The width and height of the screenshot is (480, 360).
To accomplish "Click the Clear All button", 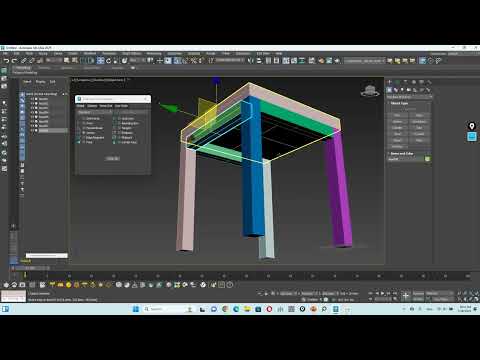I will click(x=113, y=159).
